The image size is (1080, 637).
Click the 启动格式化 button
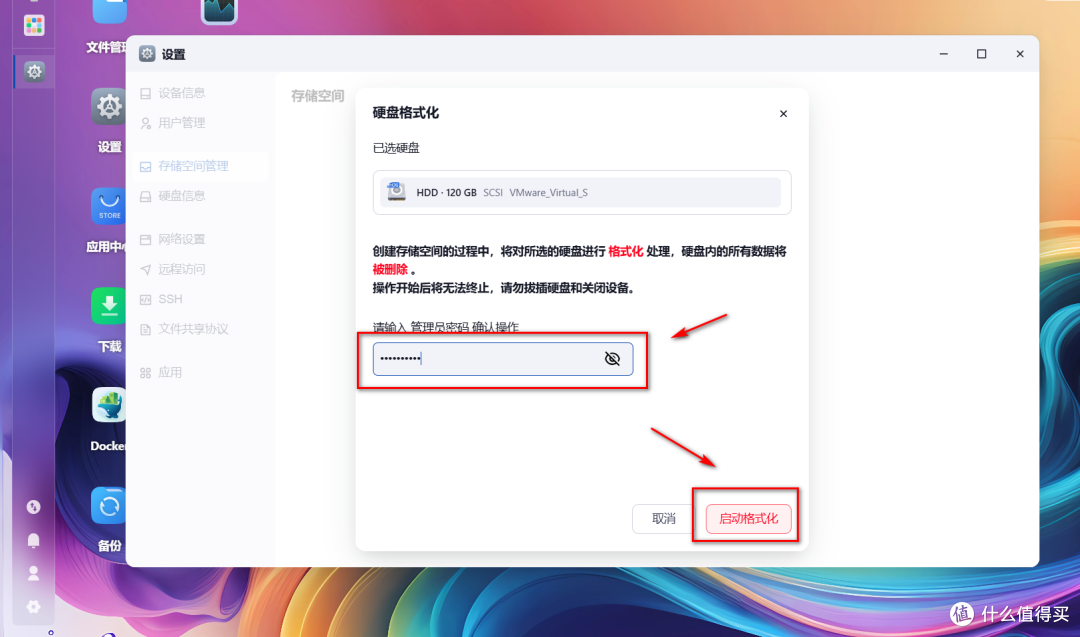tap(748, 519)
